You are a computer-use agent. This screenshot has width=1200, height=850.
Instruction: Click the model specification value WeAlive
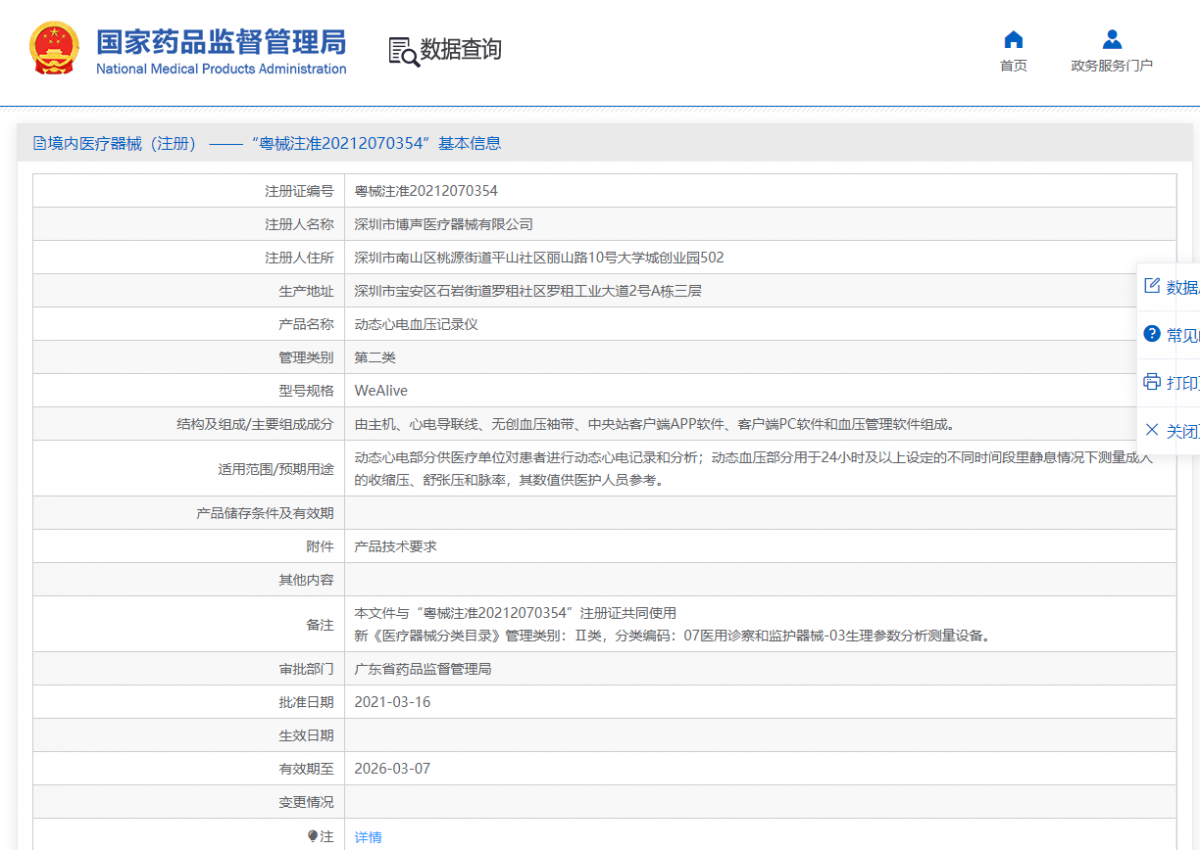pos(381,391)
